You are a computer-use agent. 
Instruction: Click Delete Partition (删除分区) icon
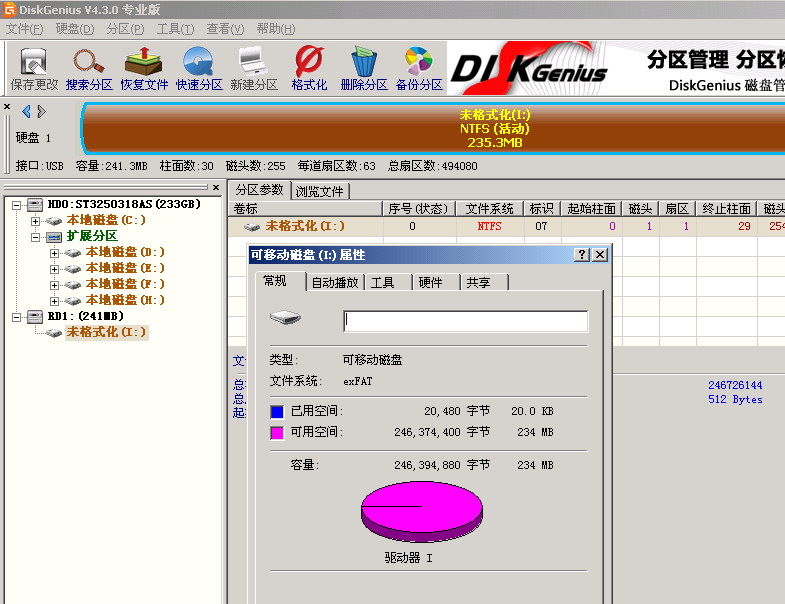[364, 69]
